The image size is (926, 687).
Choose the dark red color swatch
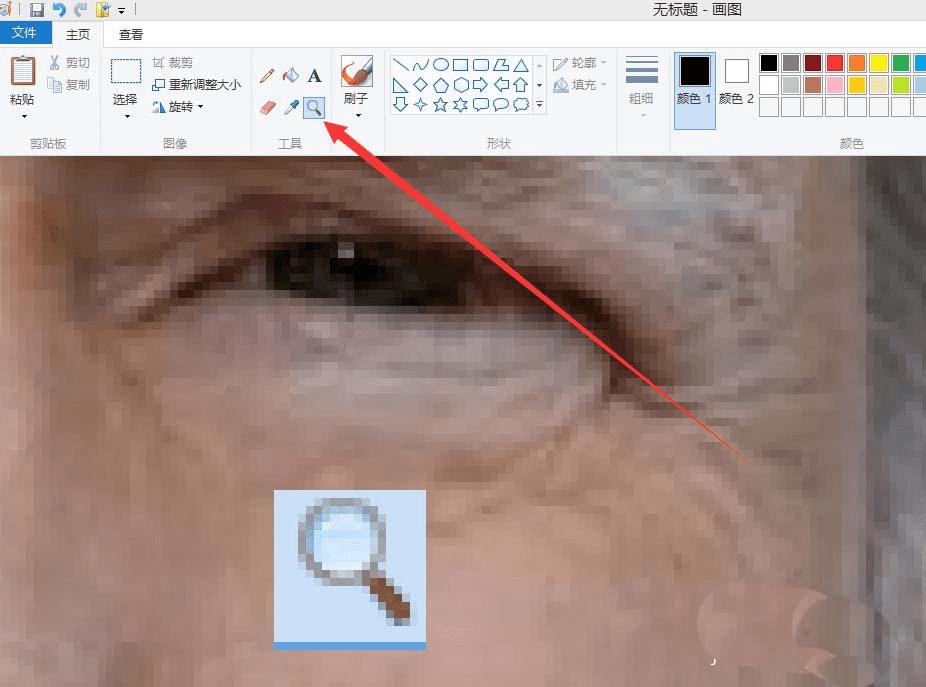click(813, 63)
